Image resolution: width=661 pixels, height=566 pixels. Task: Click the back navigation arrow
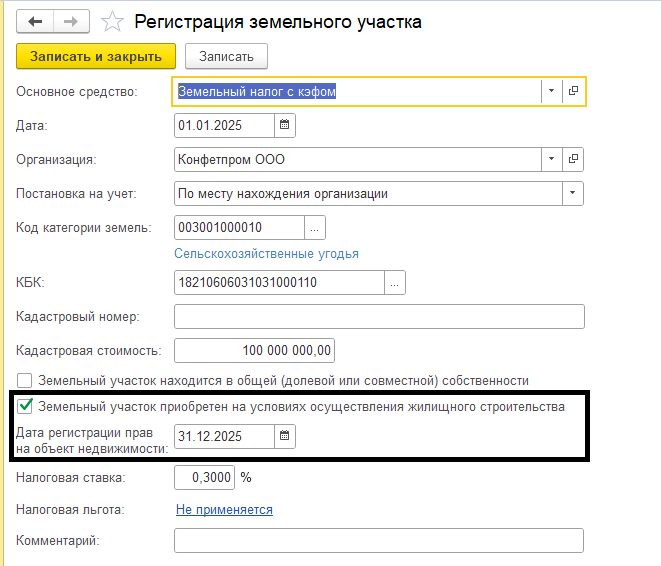[36, 21]
